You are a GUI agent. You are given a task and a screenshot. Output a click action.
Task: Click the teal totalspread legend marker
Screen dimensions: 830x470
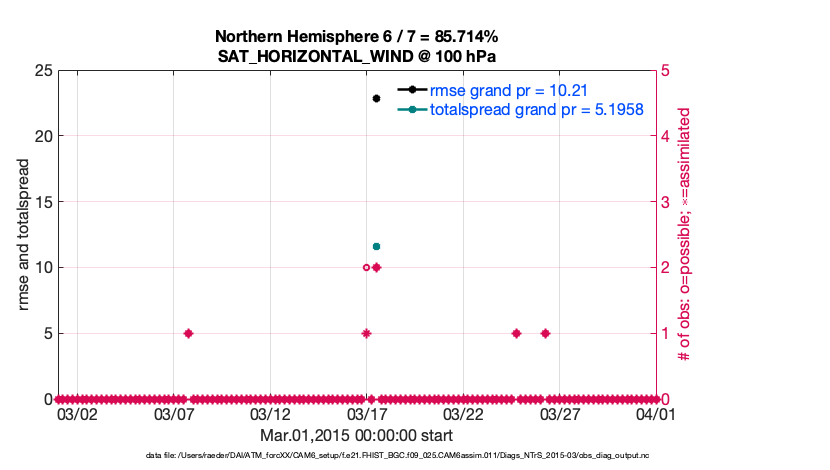point(412,109)
